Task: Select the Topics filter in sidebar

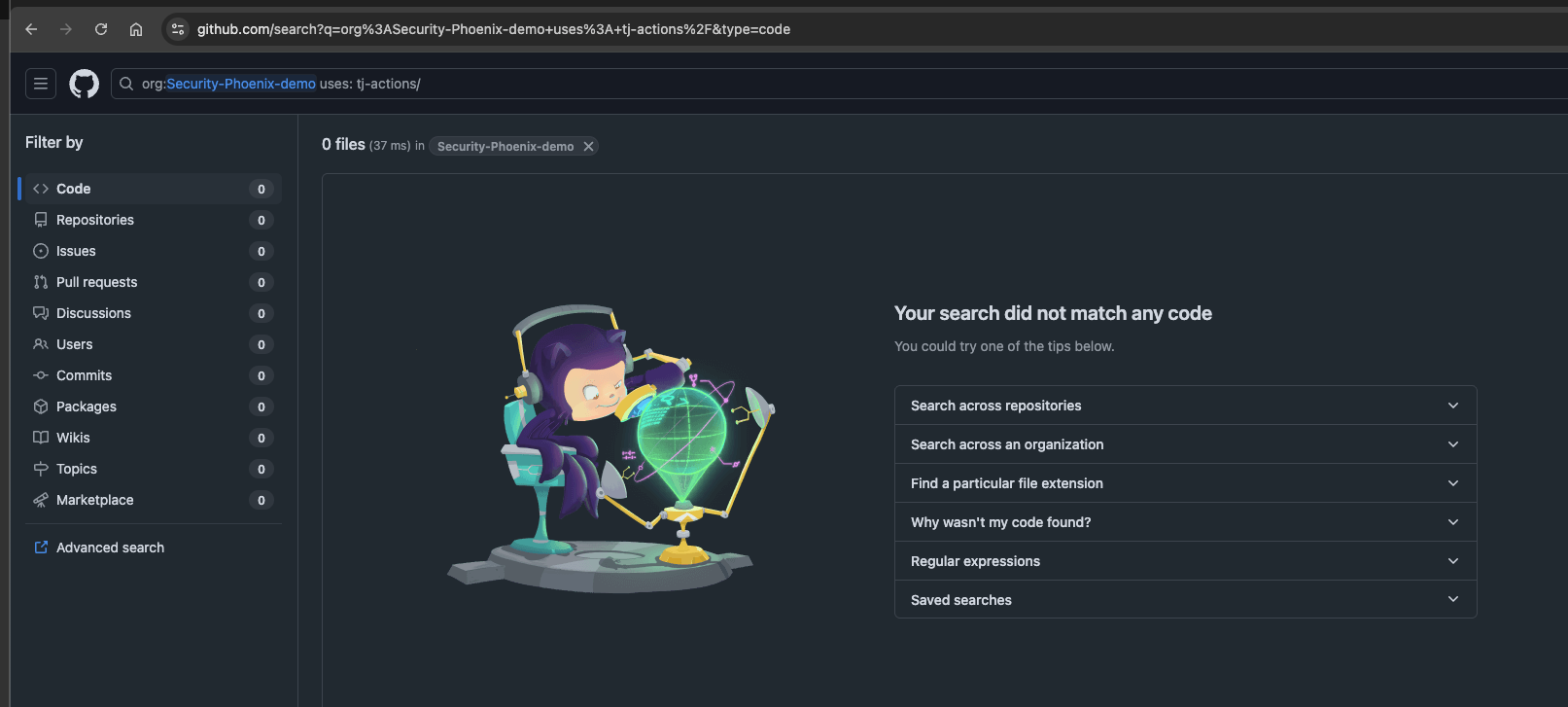Action: (75, 469)
